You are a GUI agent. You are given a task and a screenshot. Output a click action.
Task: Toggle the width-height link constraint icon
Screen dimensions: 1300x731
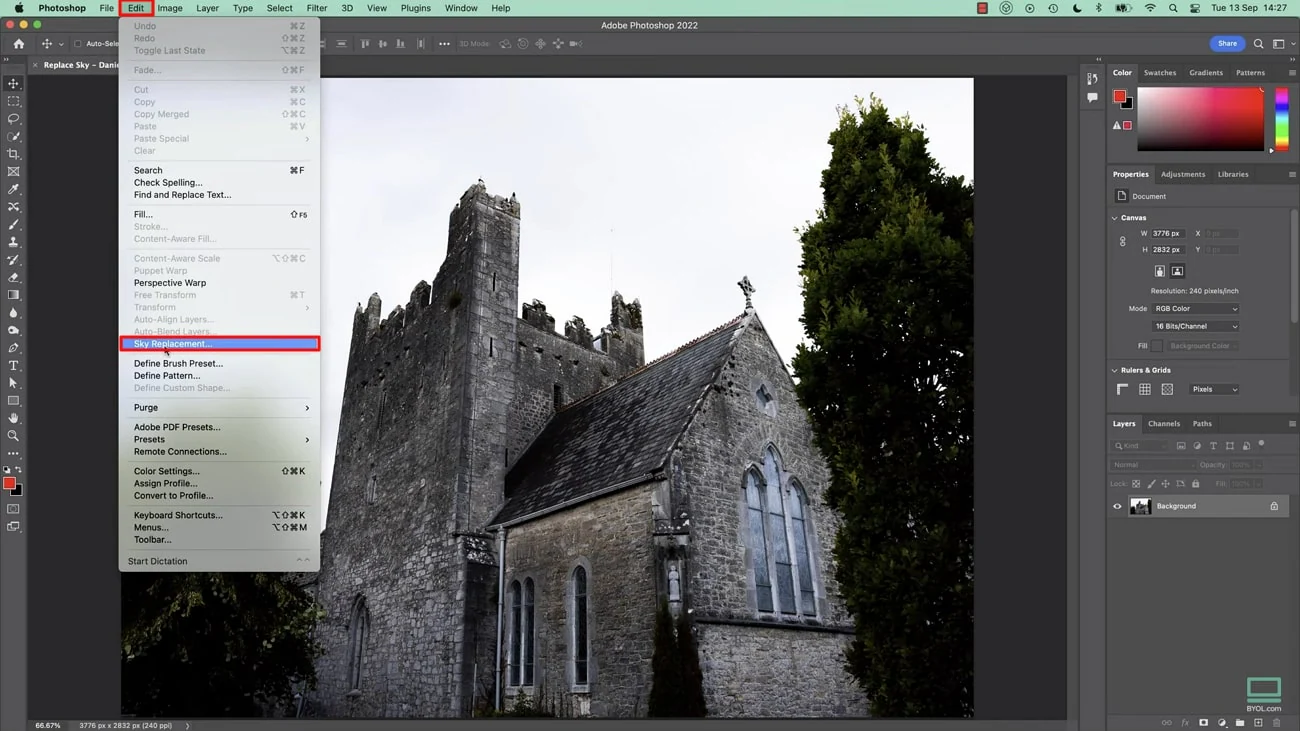click(x=1122, y=241)
